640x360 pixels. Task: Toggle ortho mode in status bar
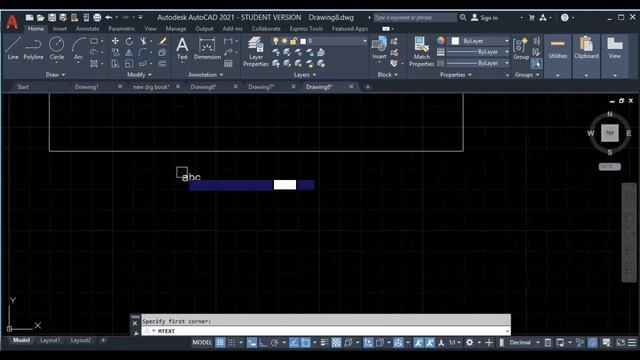tap(263, 343)
